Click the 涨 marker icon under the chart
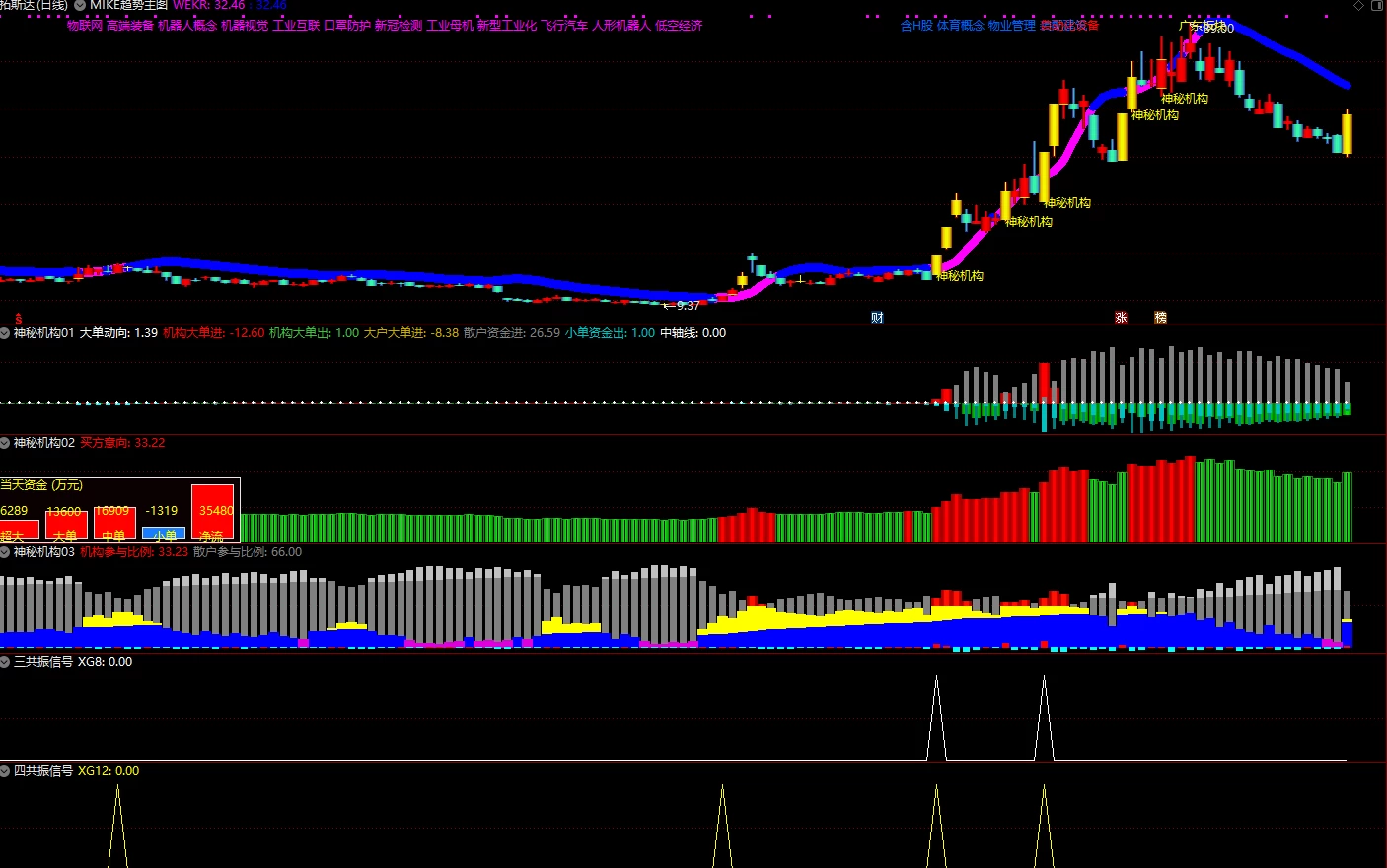 1121,318
